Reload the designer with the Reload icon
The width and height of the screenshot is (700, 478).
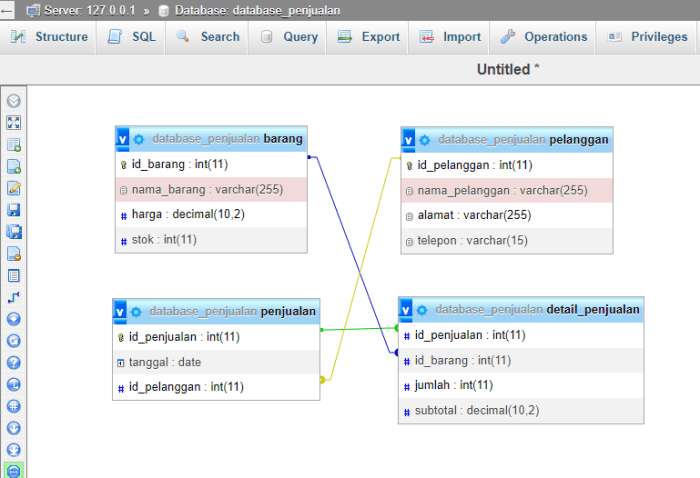pyautogui.click(x=13, y=341)
